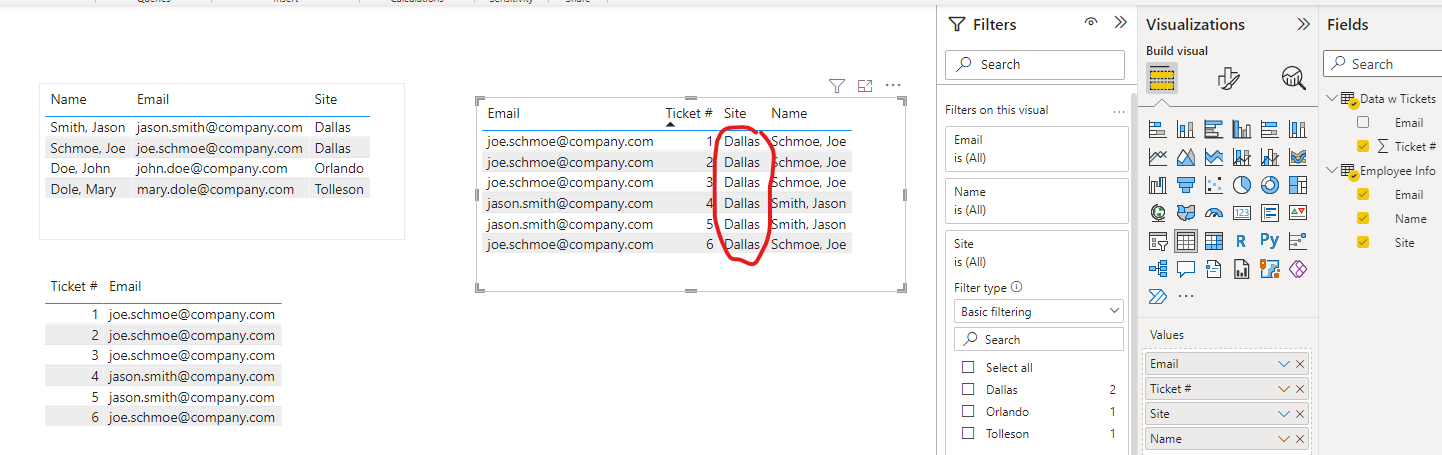Open the Basic filtering type dropdown
The image size is (1442, 455).
(x=1038, y=312)
